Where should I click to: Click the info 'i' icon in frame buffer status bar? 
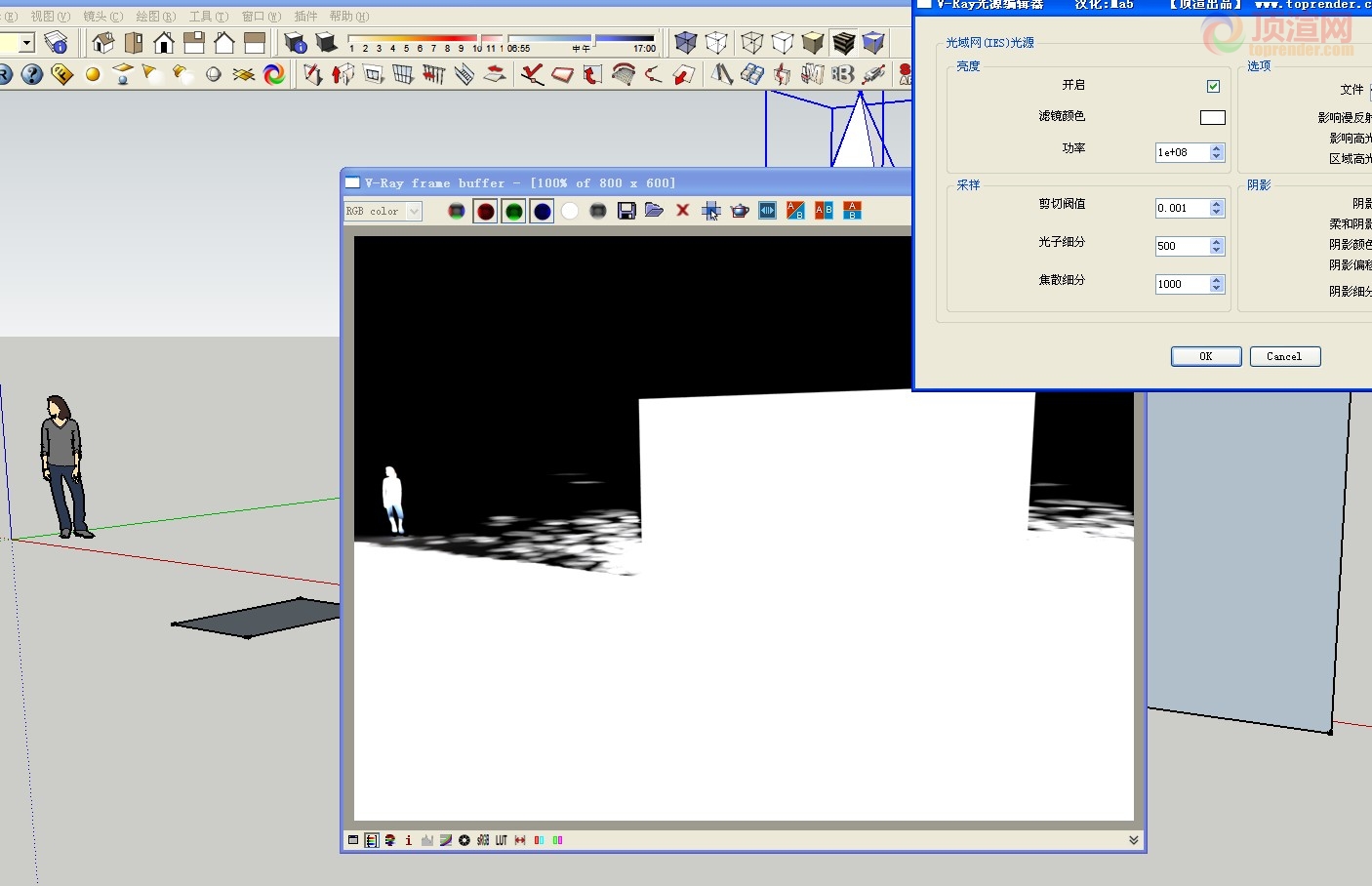coord(408,840)
